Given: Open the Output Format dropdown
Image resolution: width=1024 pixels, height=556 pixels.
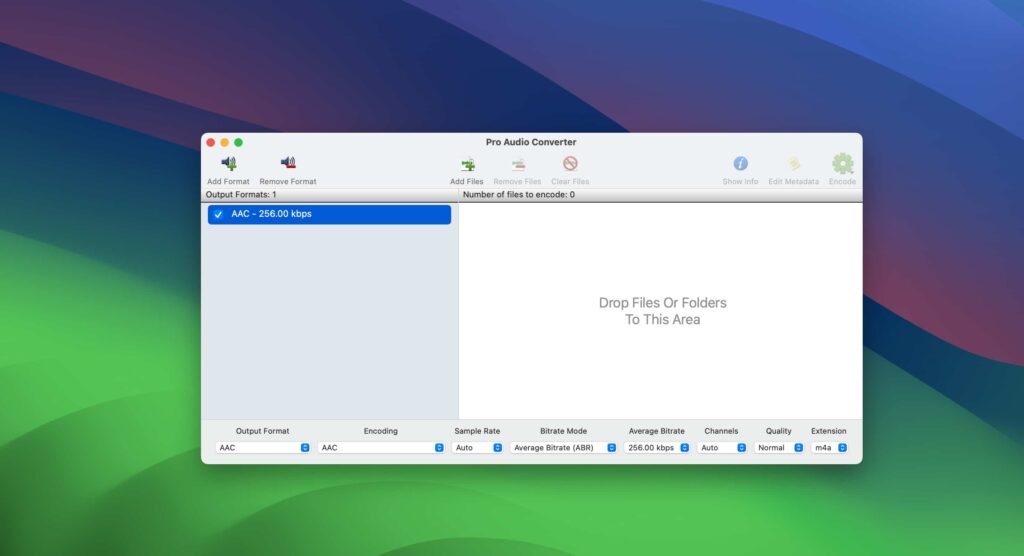Looking at the screenshot, I should (x=263, y=448).
